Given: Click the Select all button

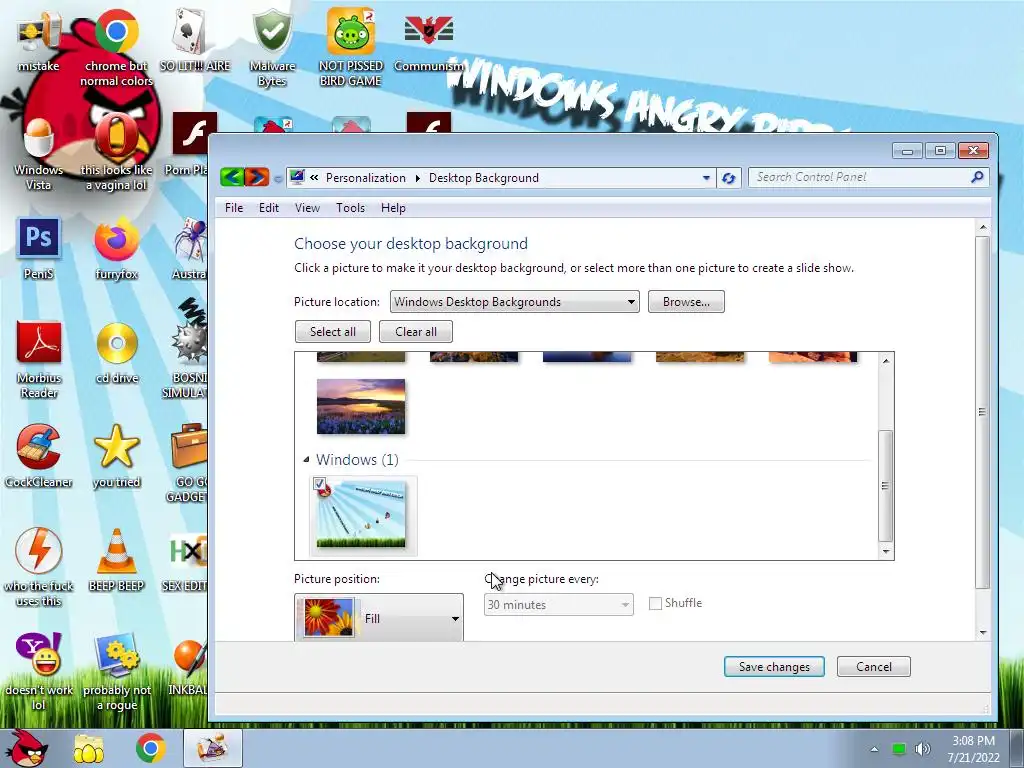Looking at the screenshot, I should click(332, 331).
